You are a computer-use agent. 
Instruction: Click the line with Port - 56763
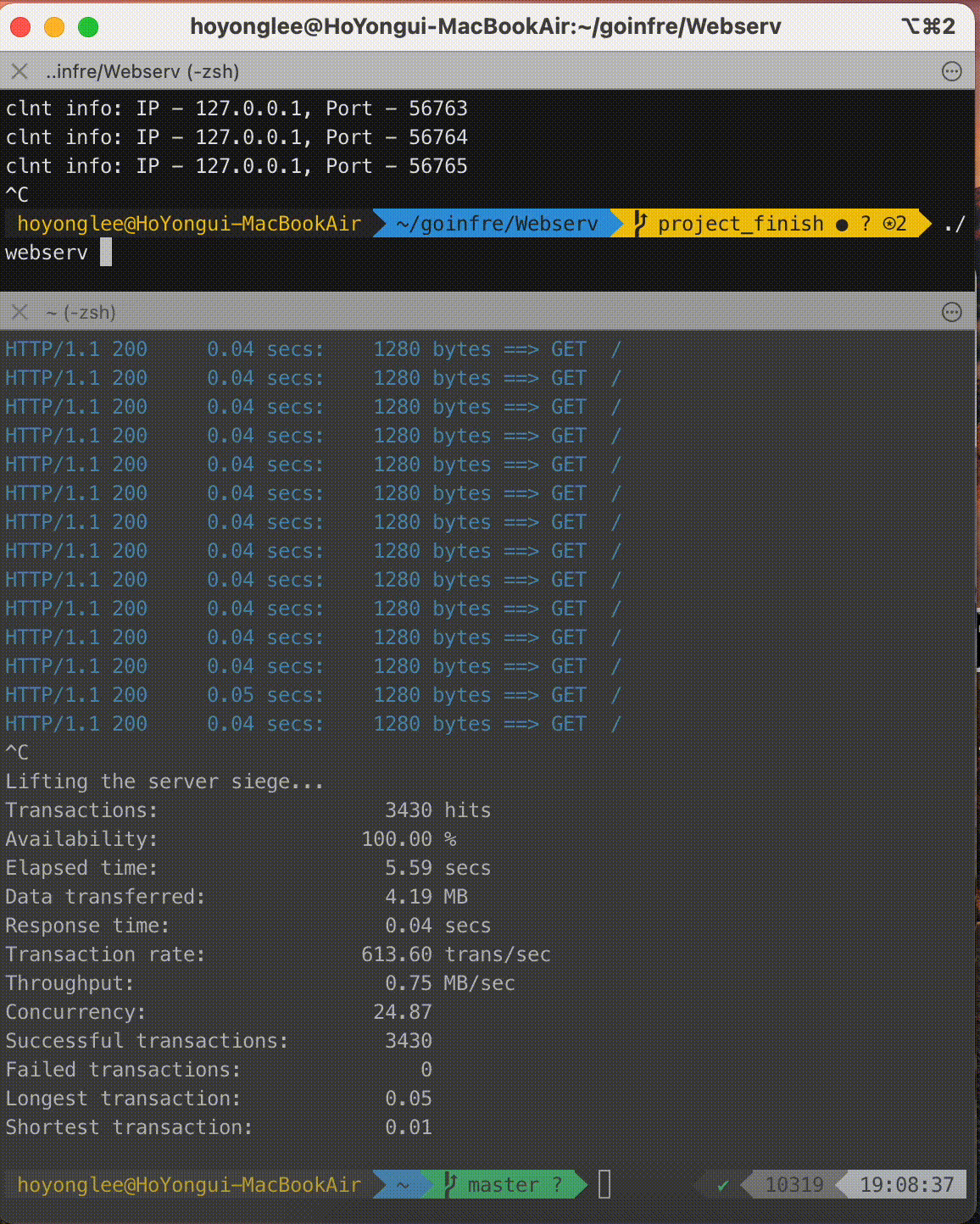[x=237, y=108]
